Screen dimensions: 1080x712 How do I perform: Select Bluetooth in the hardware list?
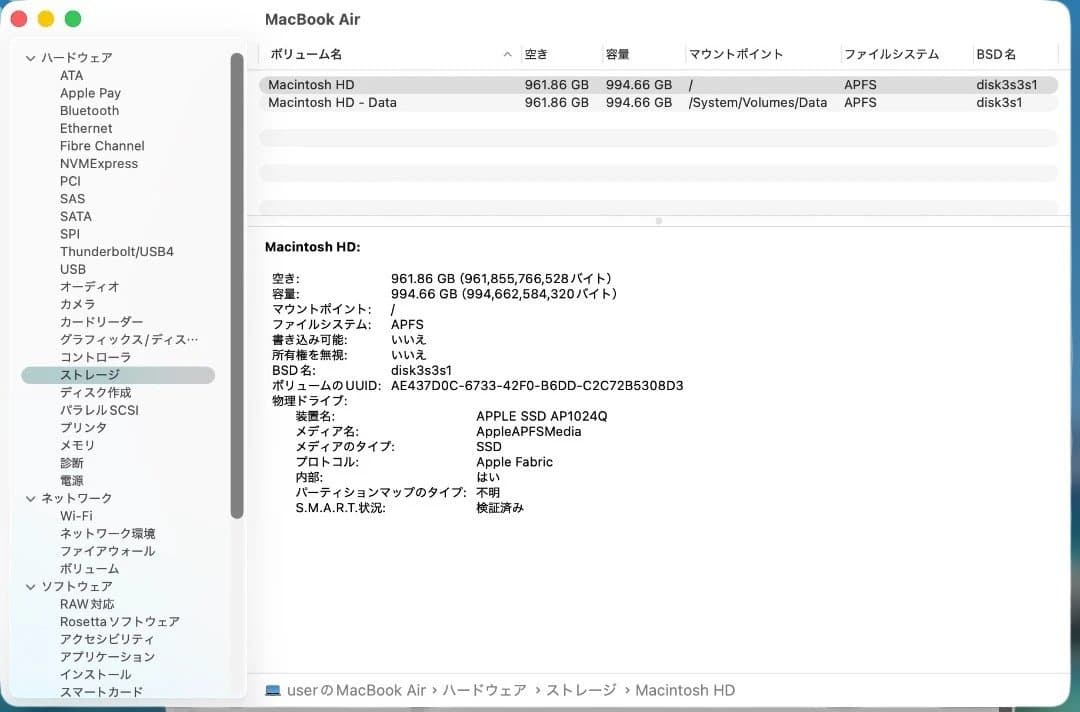pyautogui.click(x=89, y=110)
